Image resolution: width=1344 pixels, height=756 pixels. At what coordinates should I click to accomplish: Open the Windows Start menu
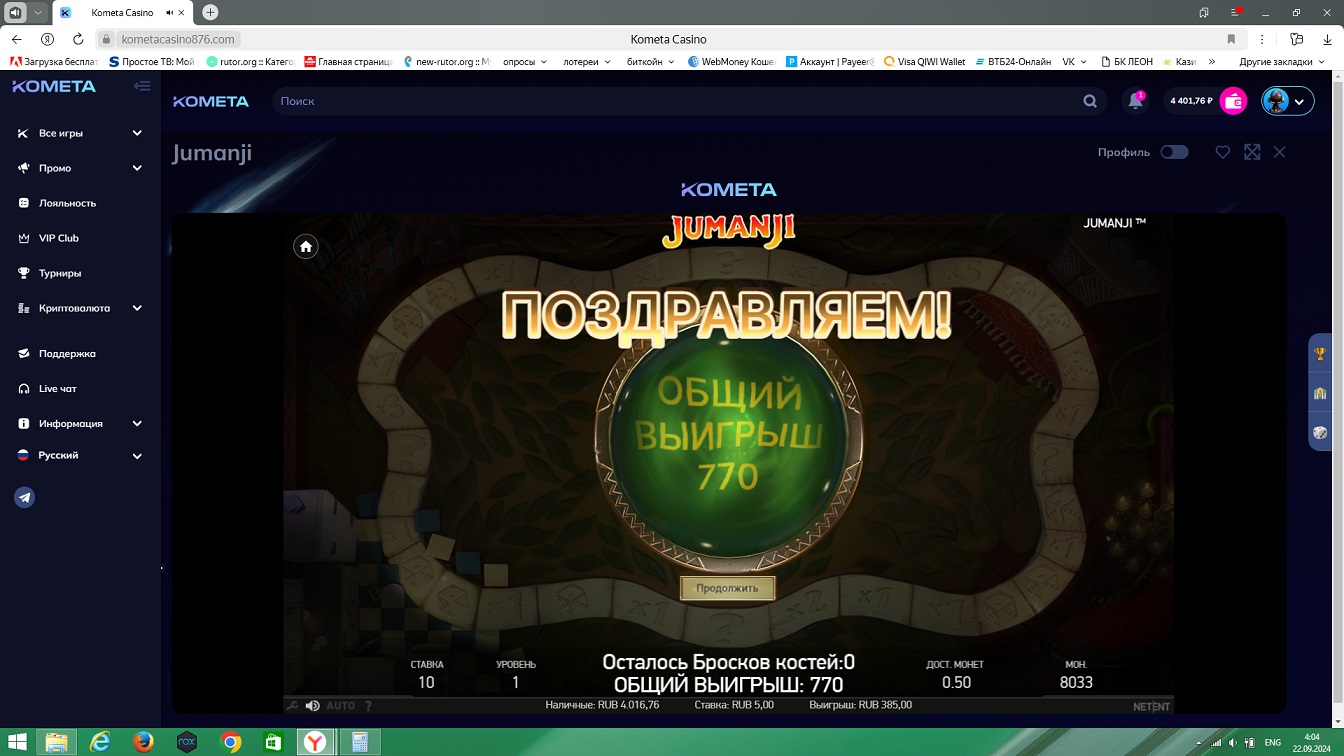pyautogui.click(x=18, y=742)
